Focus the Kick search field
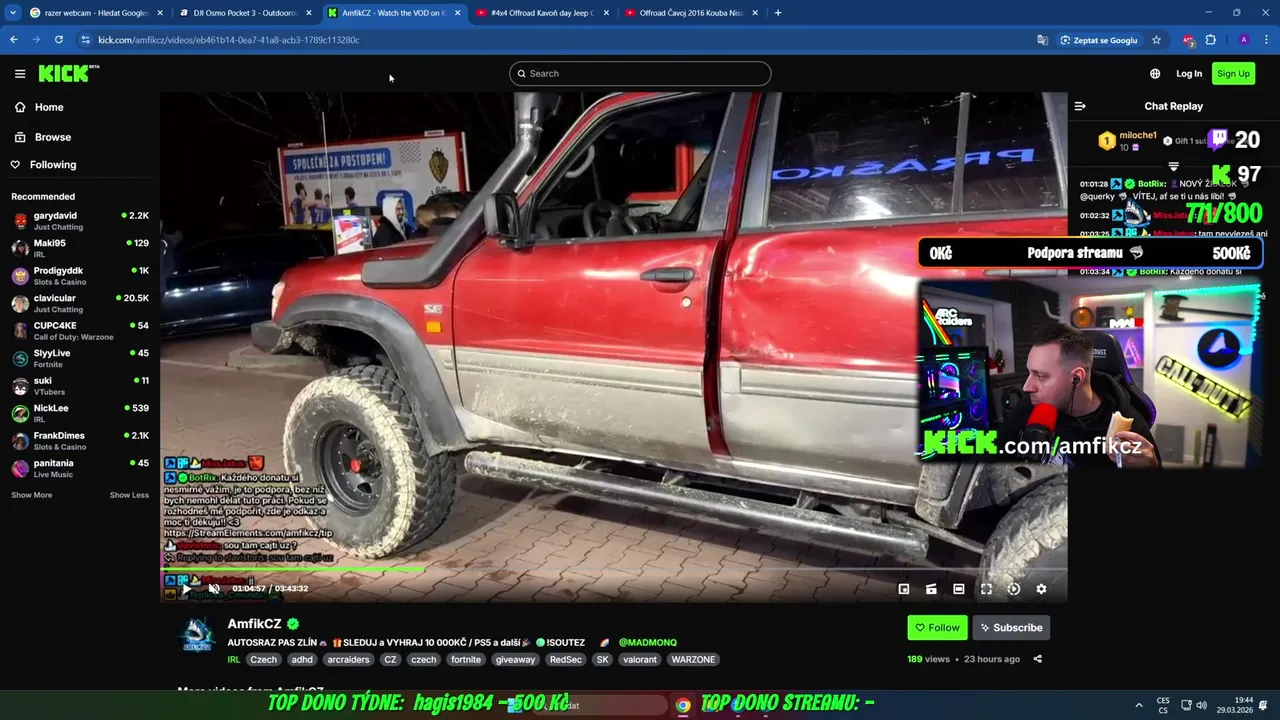The height and width of the screenshot is (720, 1280). 640,73
